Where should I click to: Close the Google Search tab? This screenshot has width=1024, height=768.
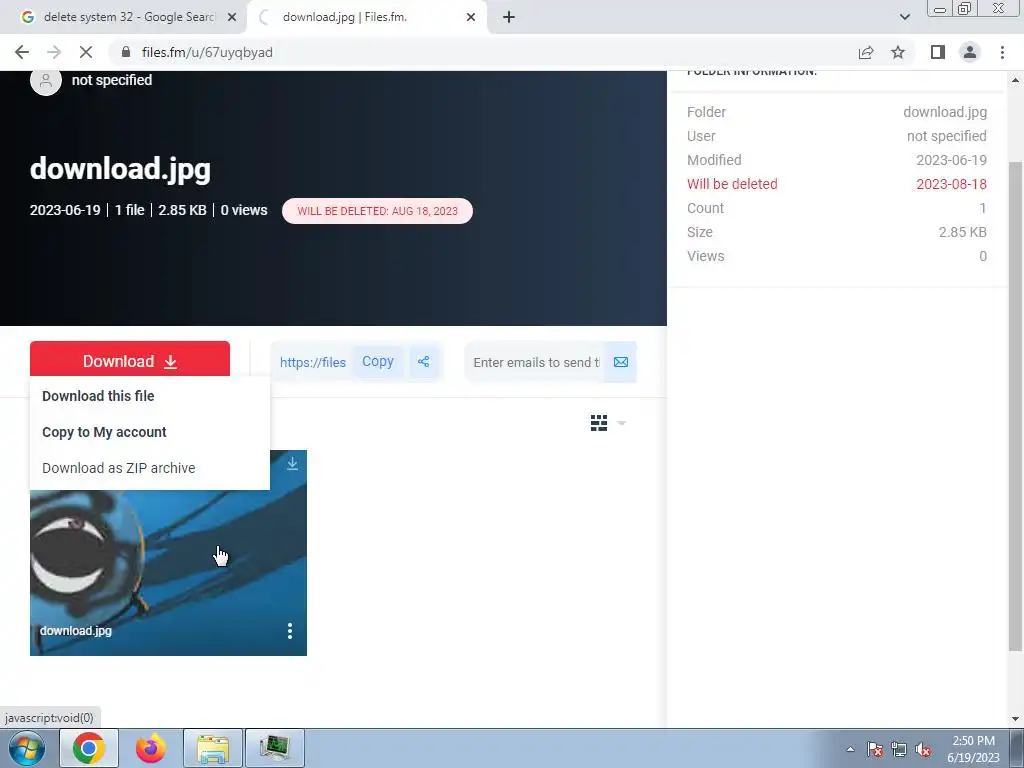pos(232,17)
